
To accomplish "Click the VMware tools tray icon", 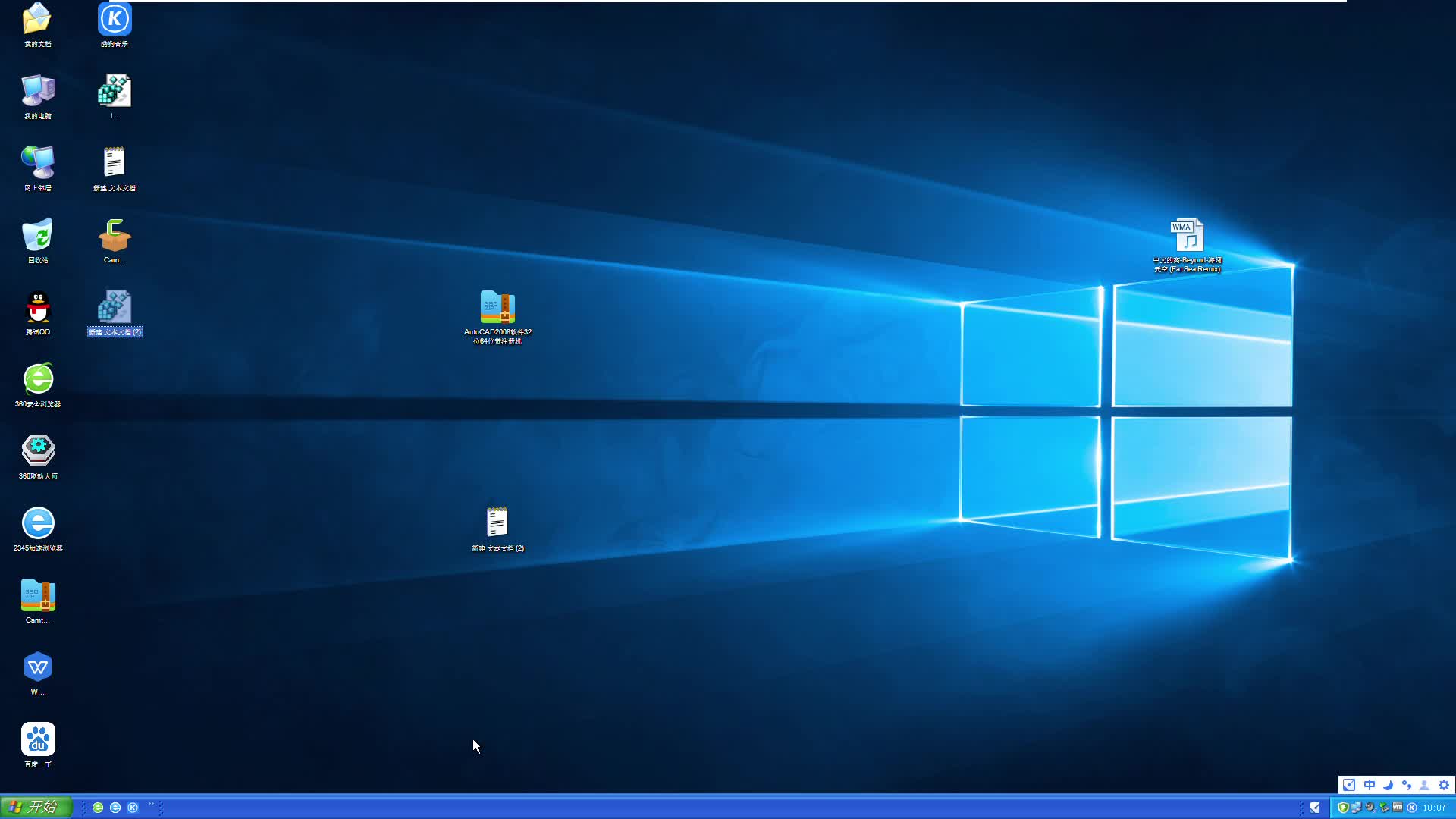I will [1398, 808].
